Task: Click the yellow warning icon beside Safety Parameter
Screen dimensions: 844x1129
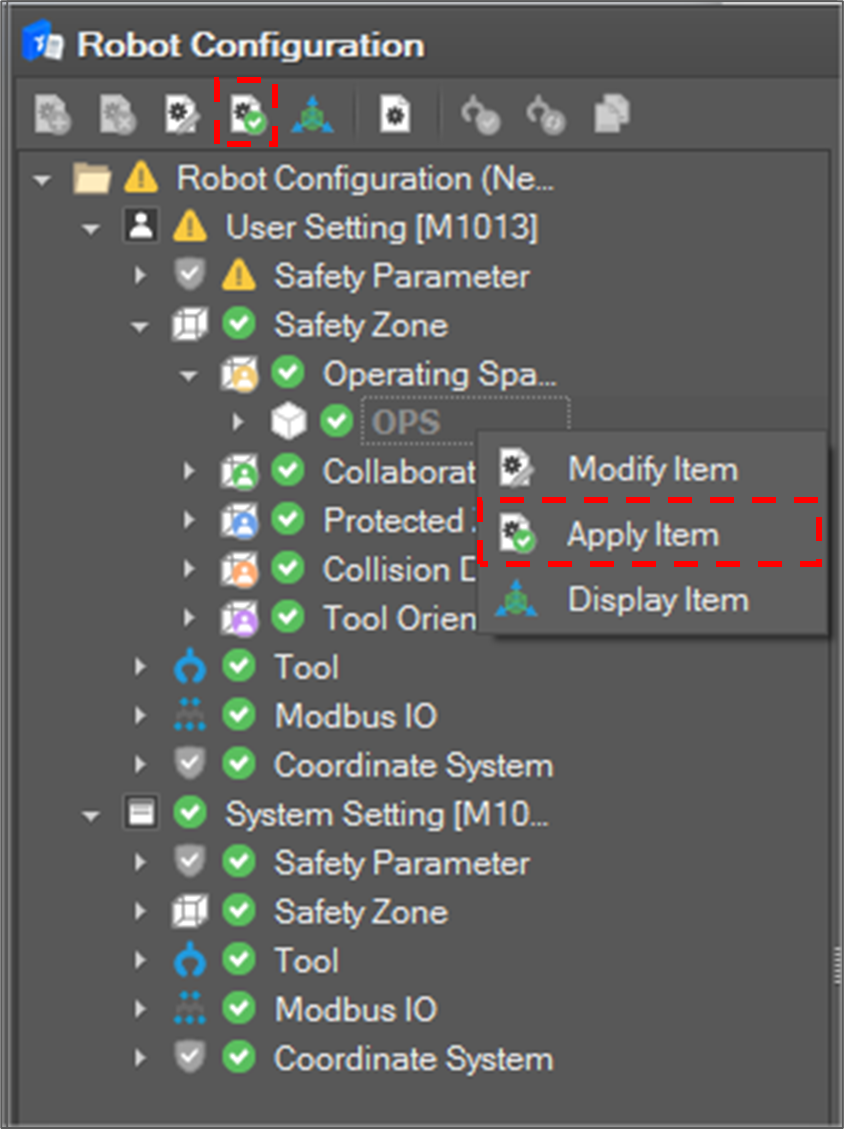Action: pos(239,275)
